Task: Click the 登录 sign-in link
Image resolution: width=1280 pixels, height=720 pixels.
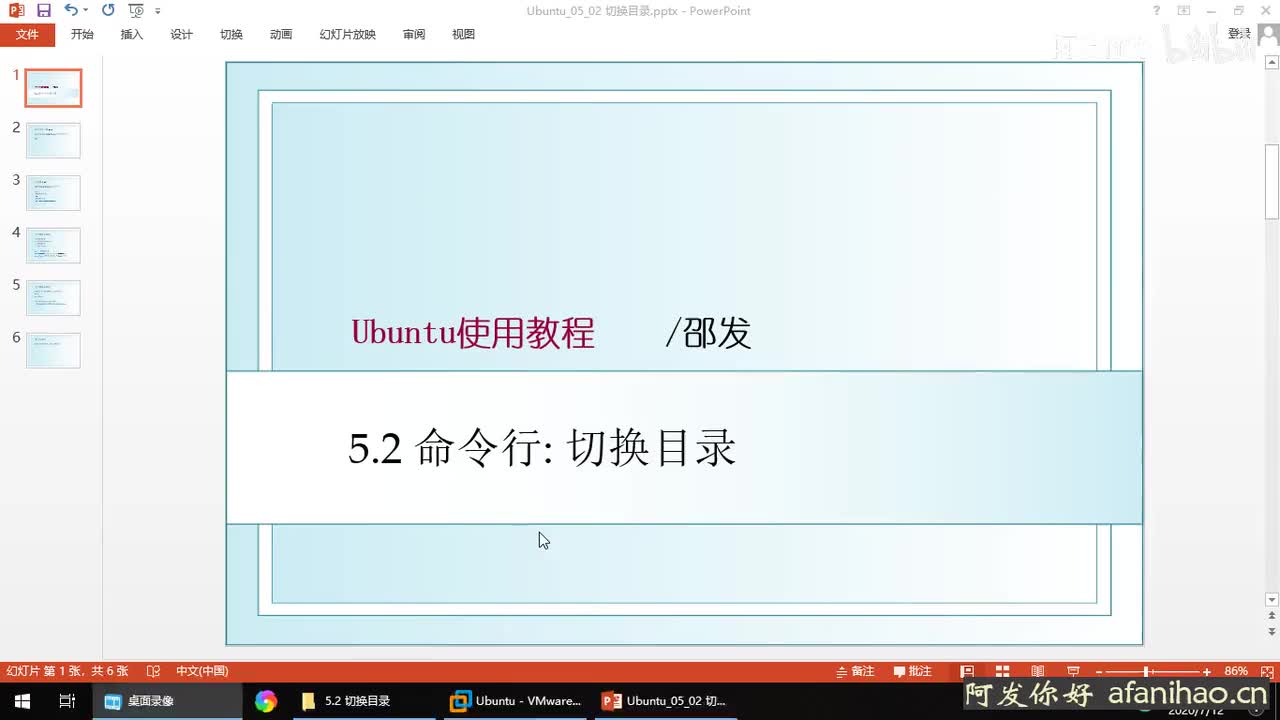Action: 1238,34
